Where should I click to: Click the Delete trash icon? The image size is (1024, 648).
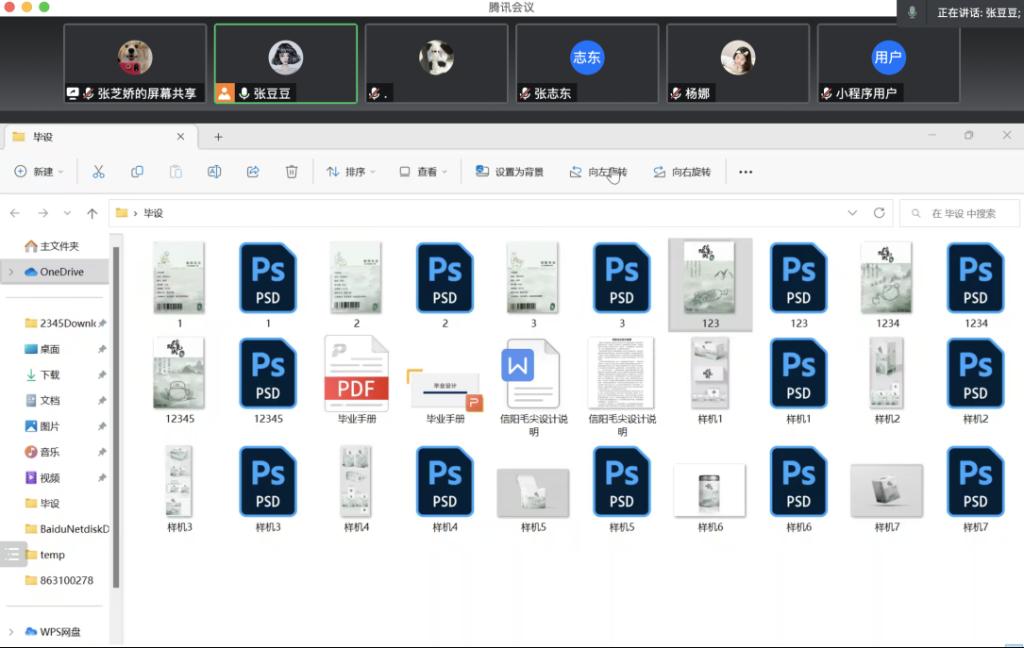click(291, 172)
